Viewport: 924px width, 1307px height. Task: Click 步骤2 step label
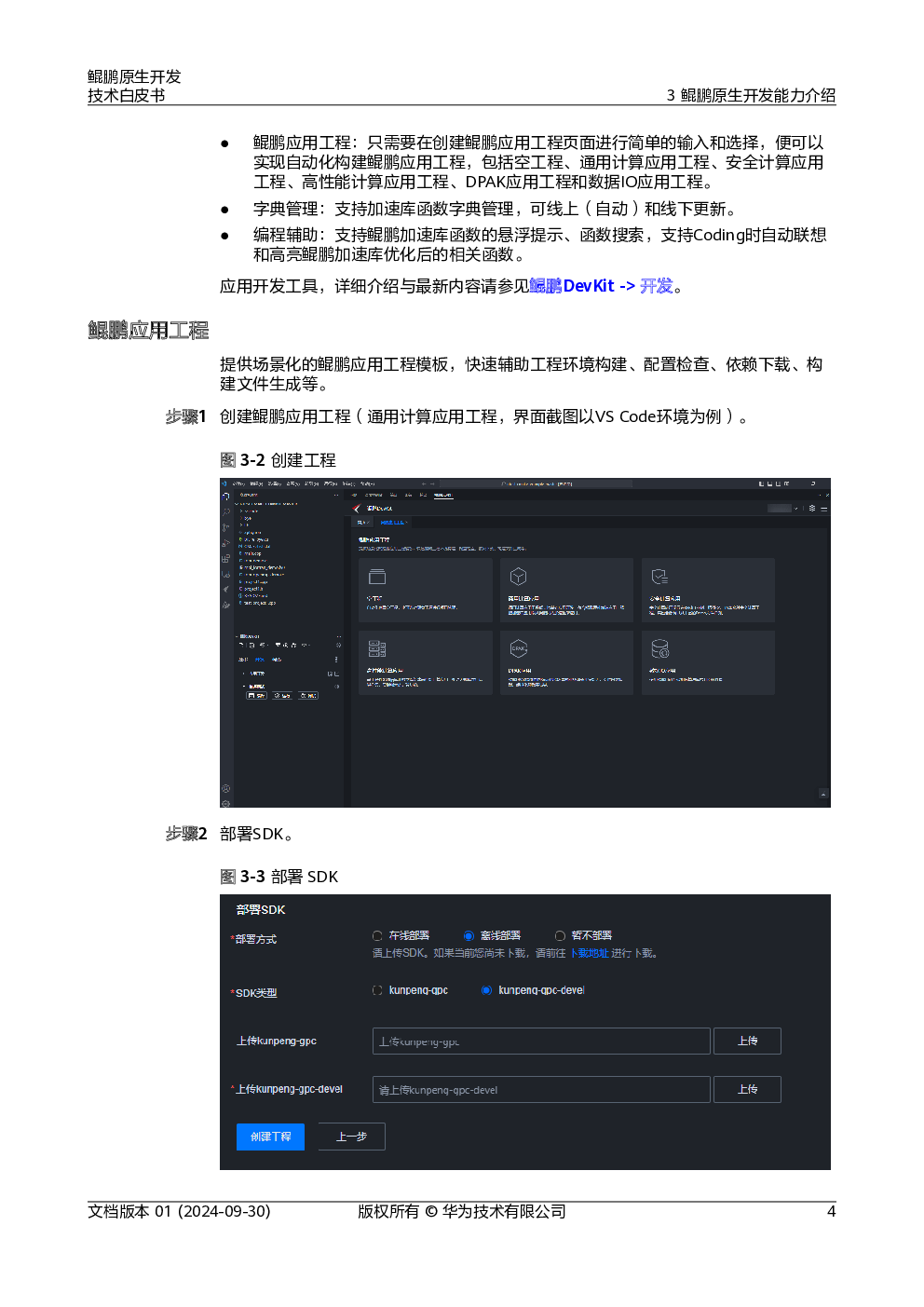(185, 834)
